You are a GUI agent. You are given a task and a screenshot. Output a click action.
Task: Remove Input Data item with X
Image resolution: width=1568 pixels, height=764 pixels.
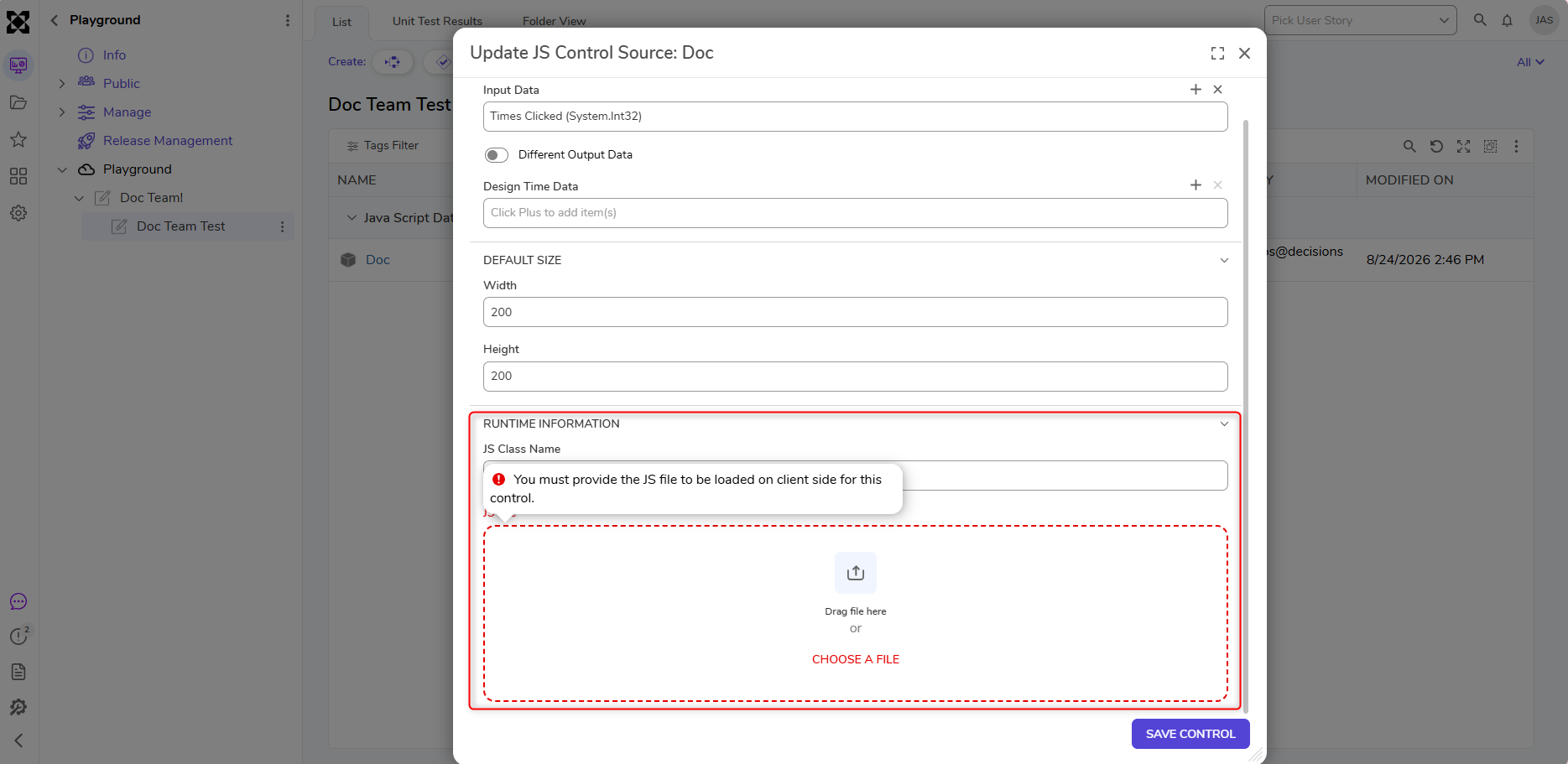click(1217, 90)
